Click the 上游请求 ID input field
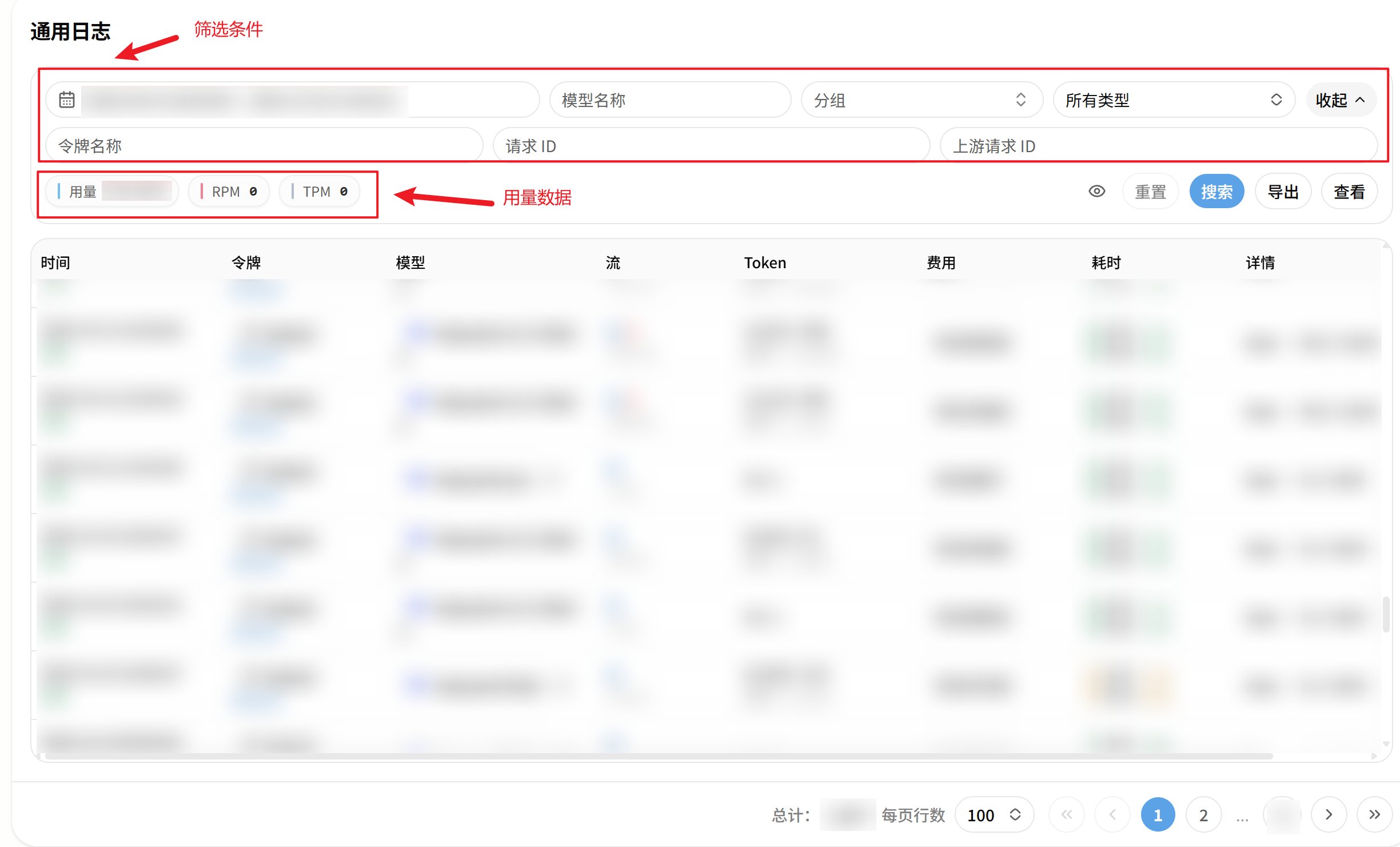 [x=1159, y=145]
